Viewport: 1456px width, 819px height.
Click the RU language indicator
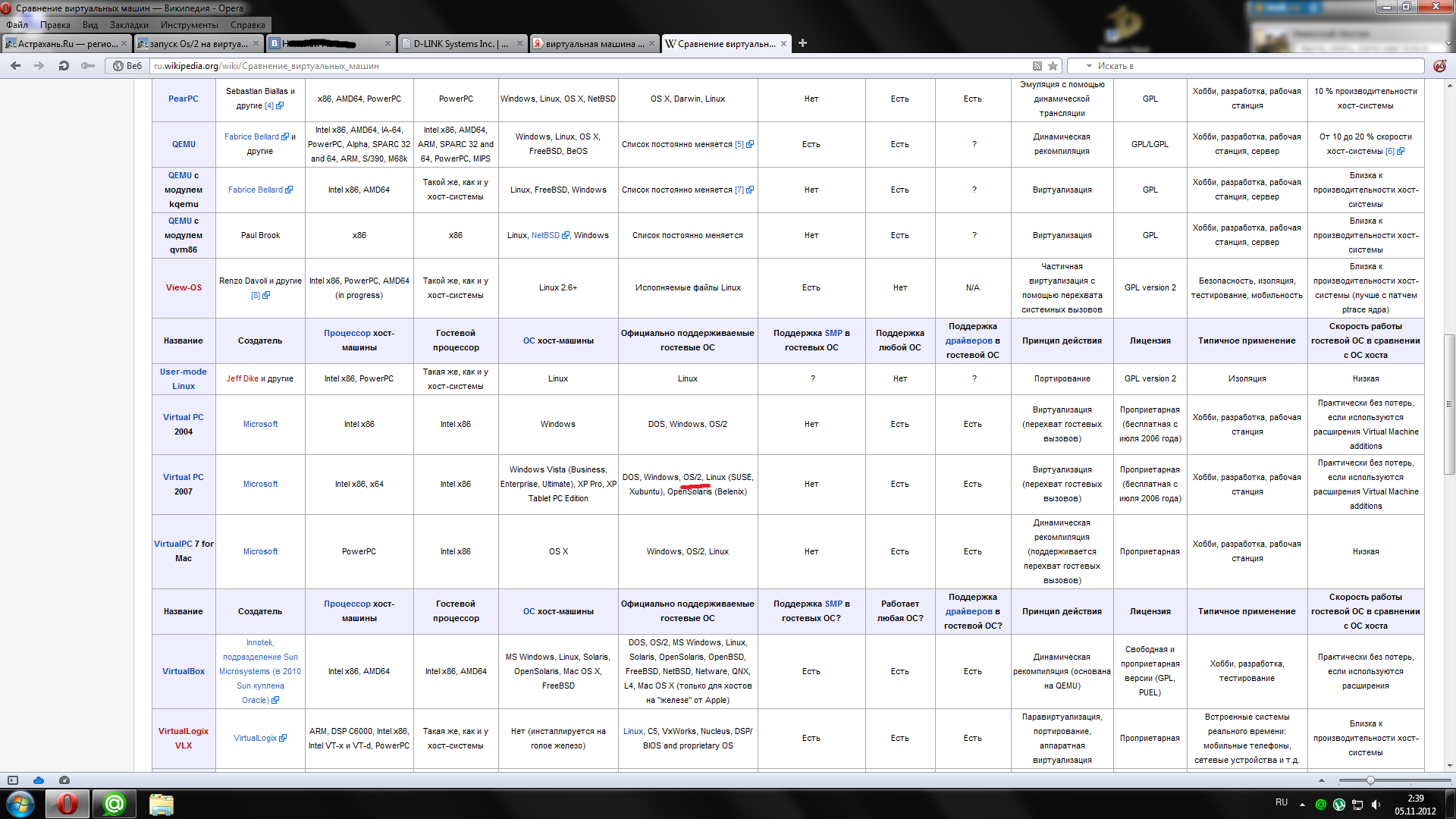pos(1282,802)
